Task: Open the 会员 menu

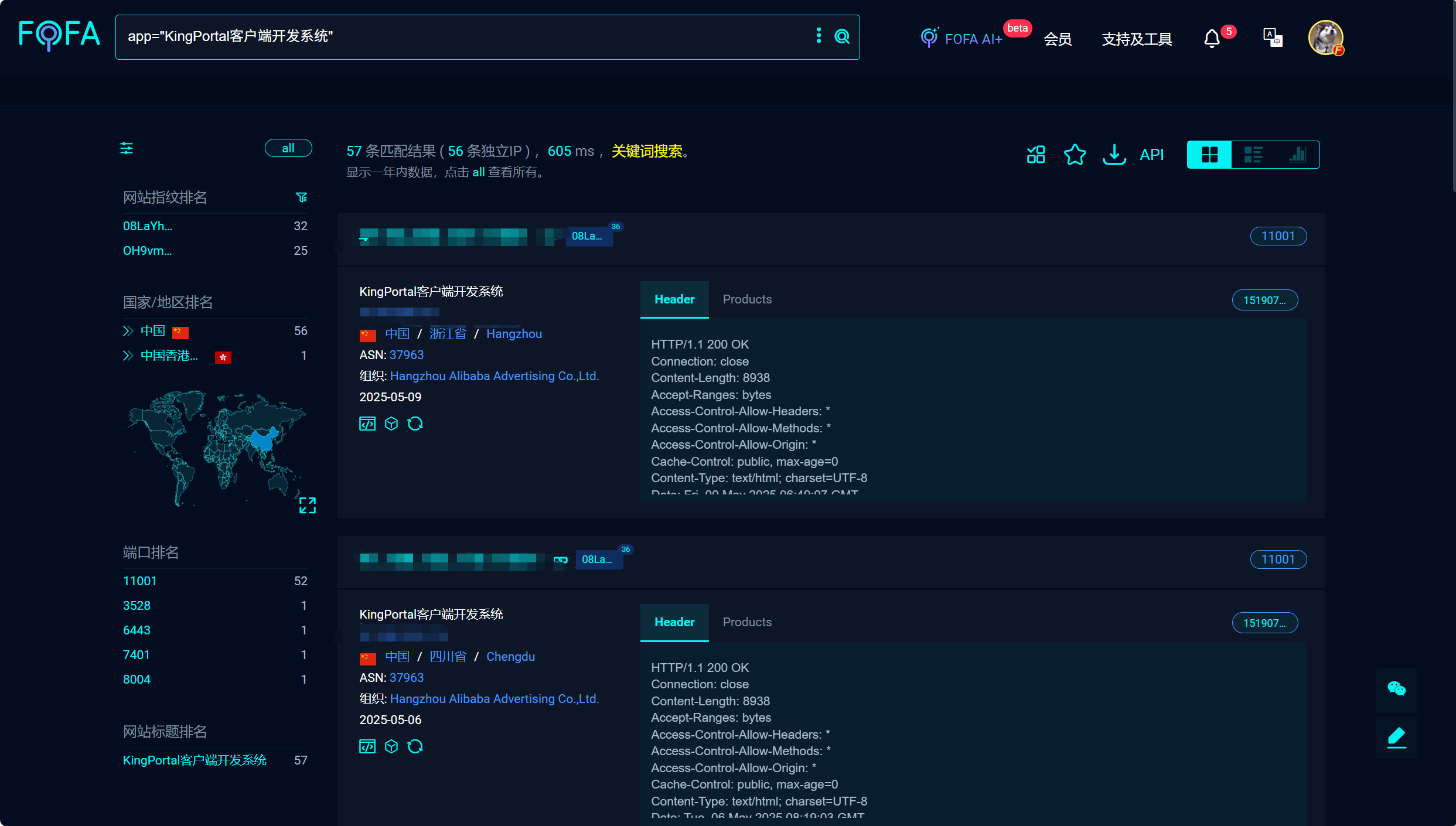Action: pyautogui.click(x=1058, y=39)
